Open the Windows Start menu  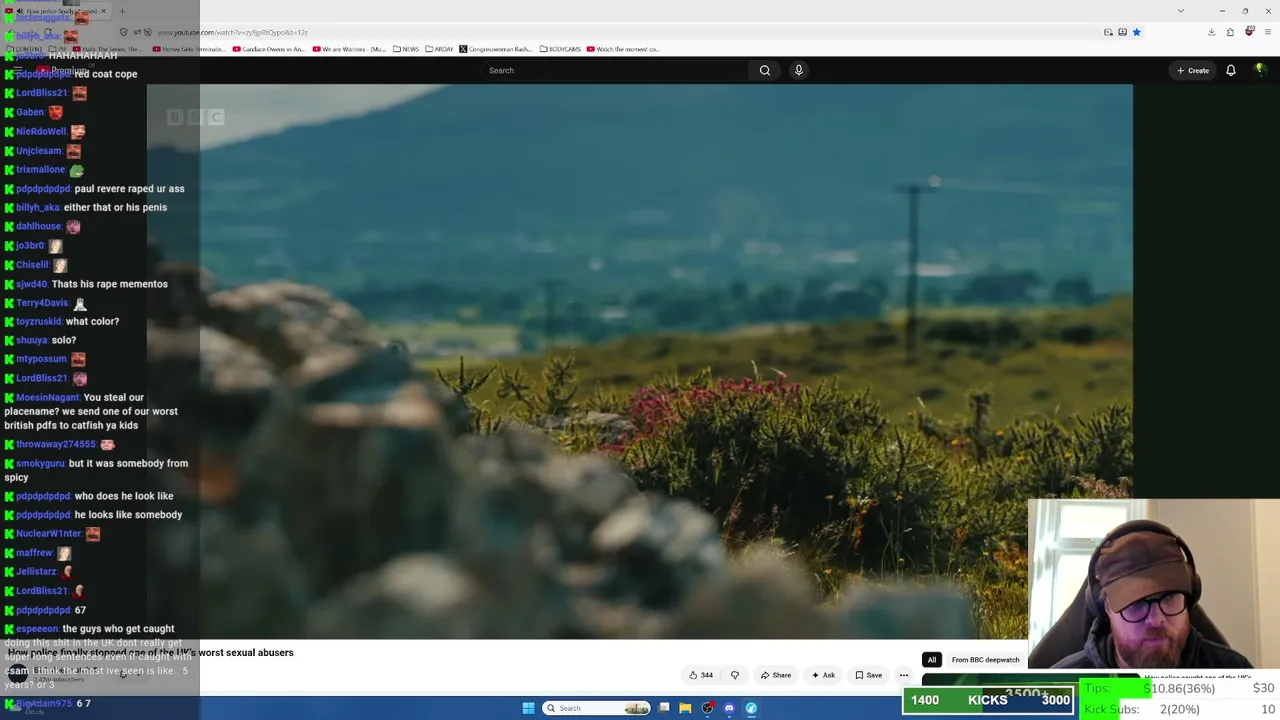pos(528,708)
